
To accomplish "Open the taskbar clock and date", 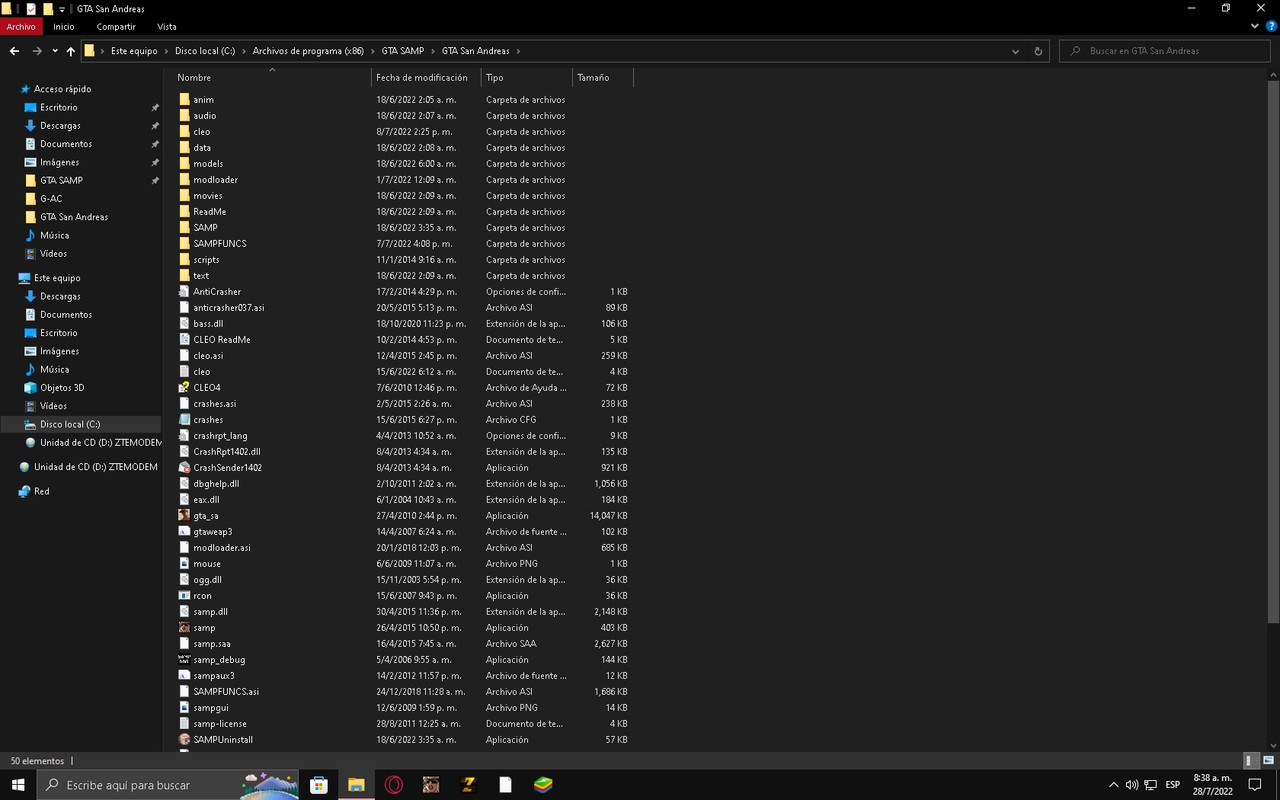I will (1215, 785).
